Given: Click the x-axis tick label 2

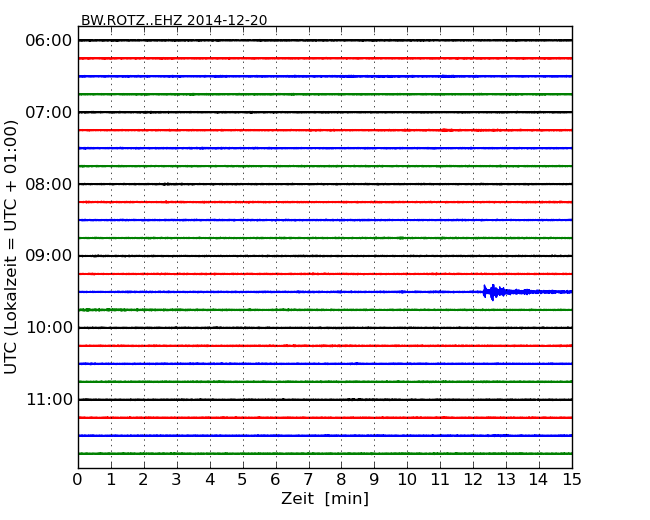Looking at the screenshot, I should click(x=144, y=479).
